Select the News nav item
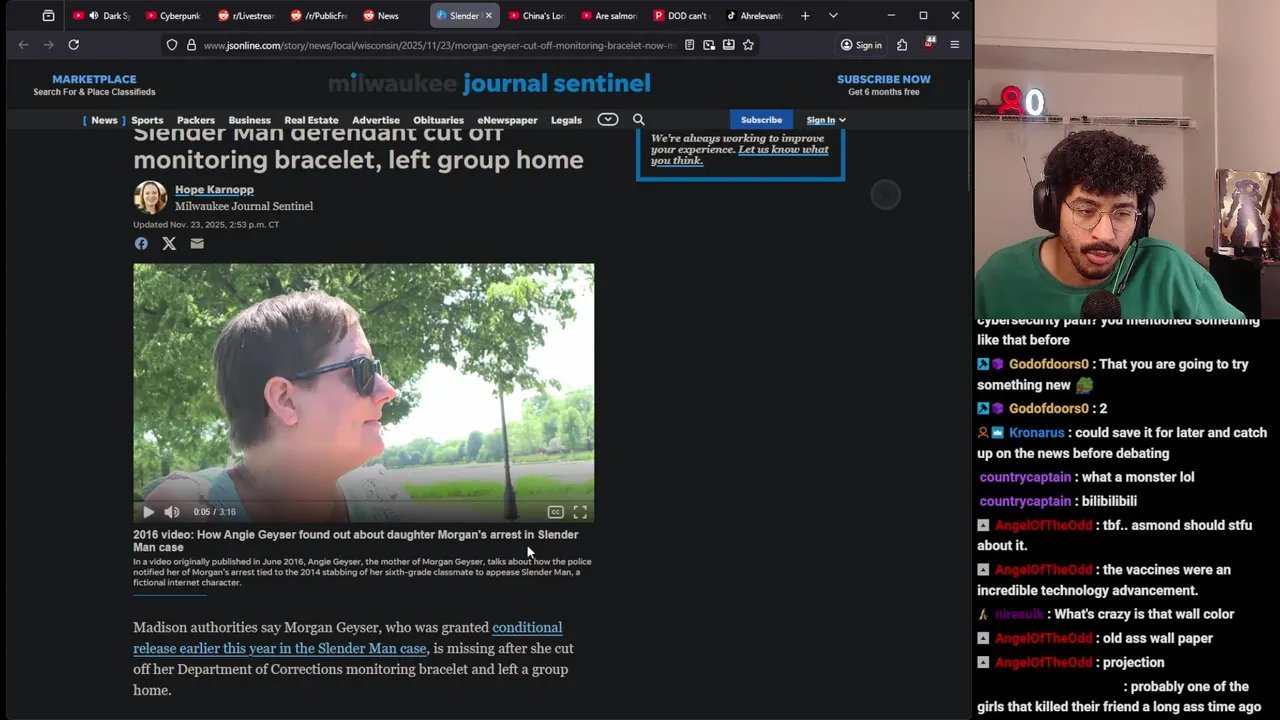Screen dimensions: 1280x720 (x=104, y=120)
